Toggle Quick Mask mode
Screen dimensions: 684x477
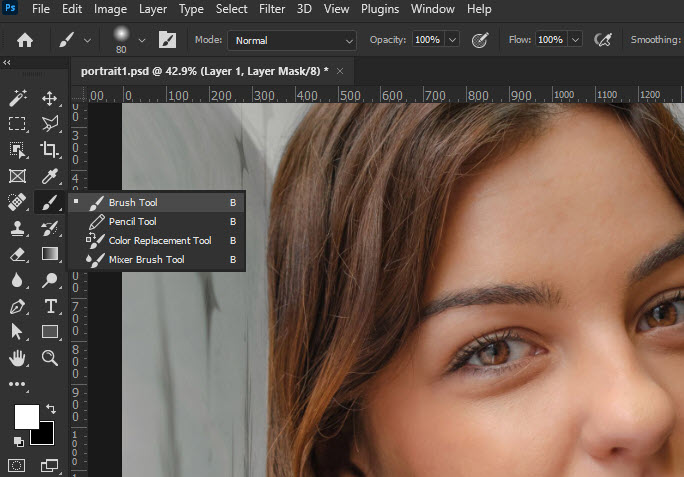[17, 466]
